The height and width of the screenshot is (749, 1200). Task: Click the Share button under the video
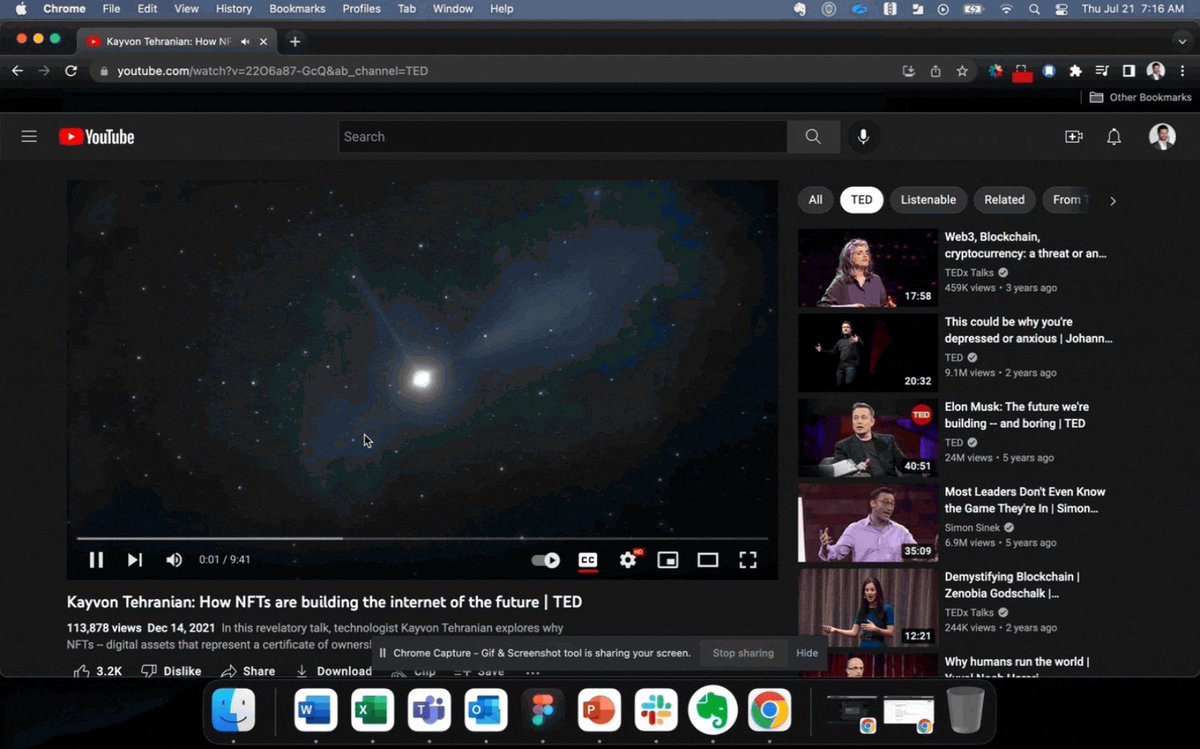248,671
